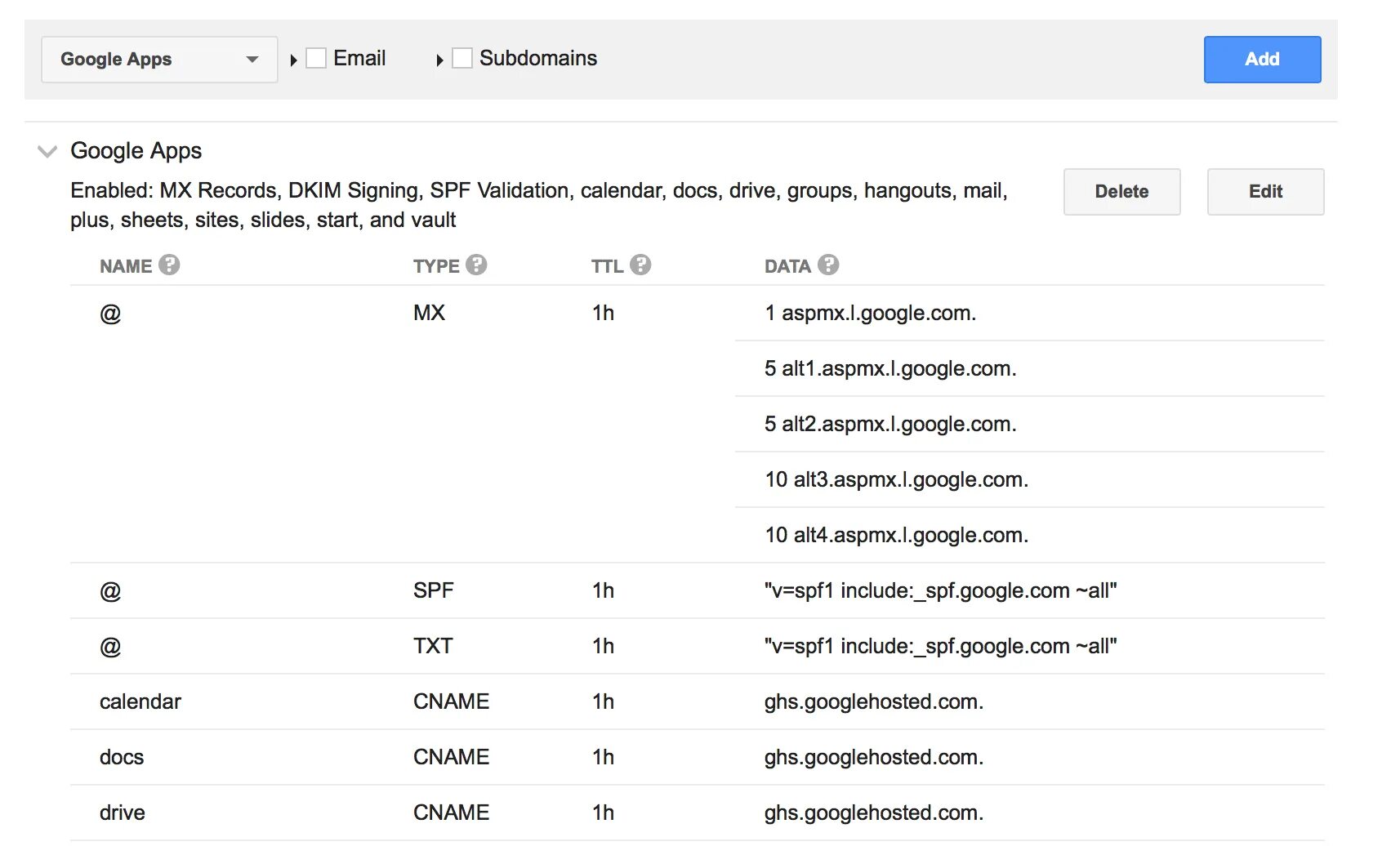
Task: Select the NAME column header
Action: (126, 266)
